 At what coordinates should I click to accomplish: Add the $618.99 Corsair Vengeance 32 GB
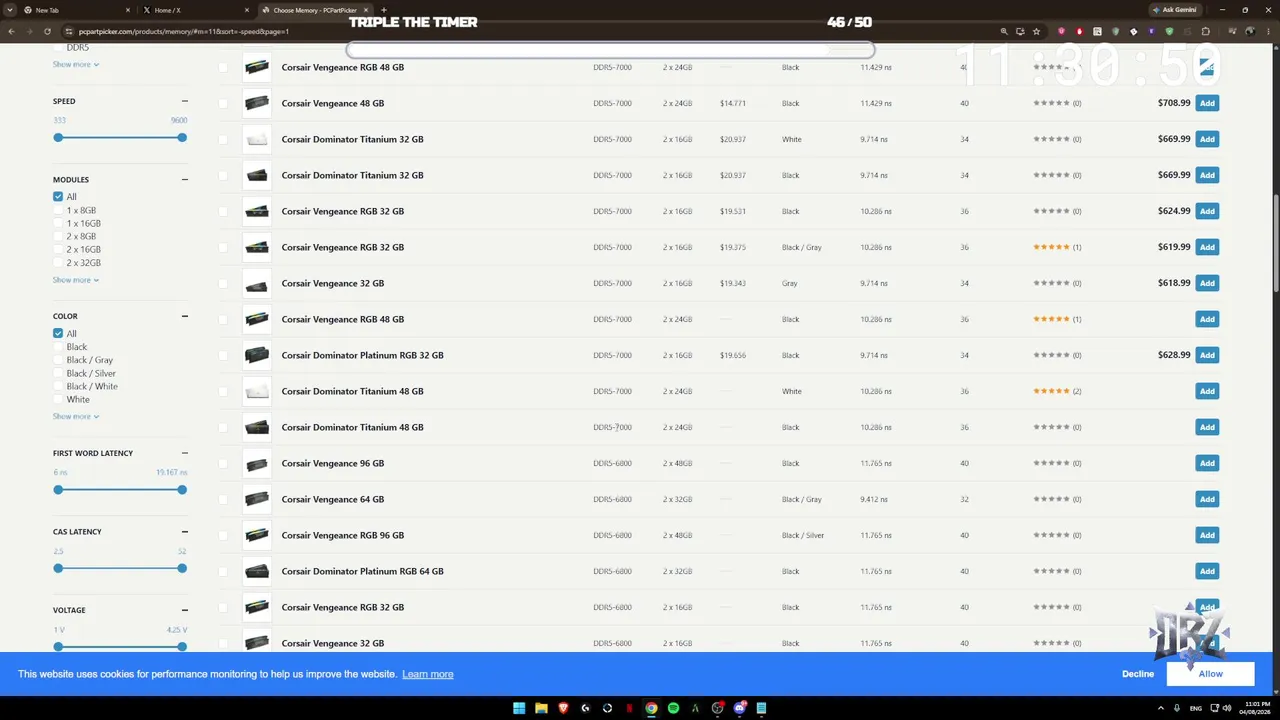(x=1207, y=283)
